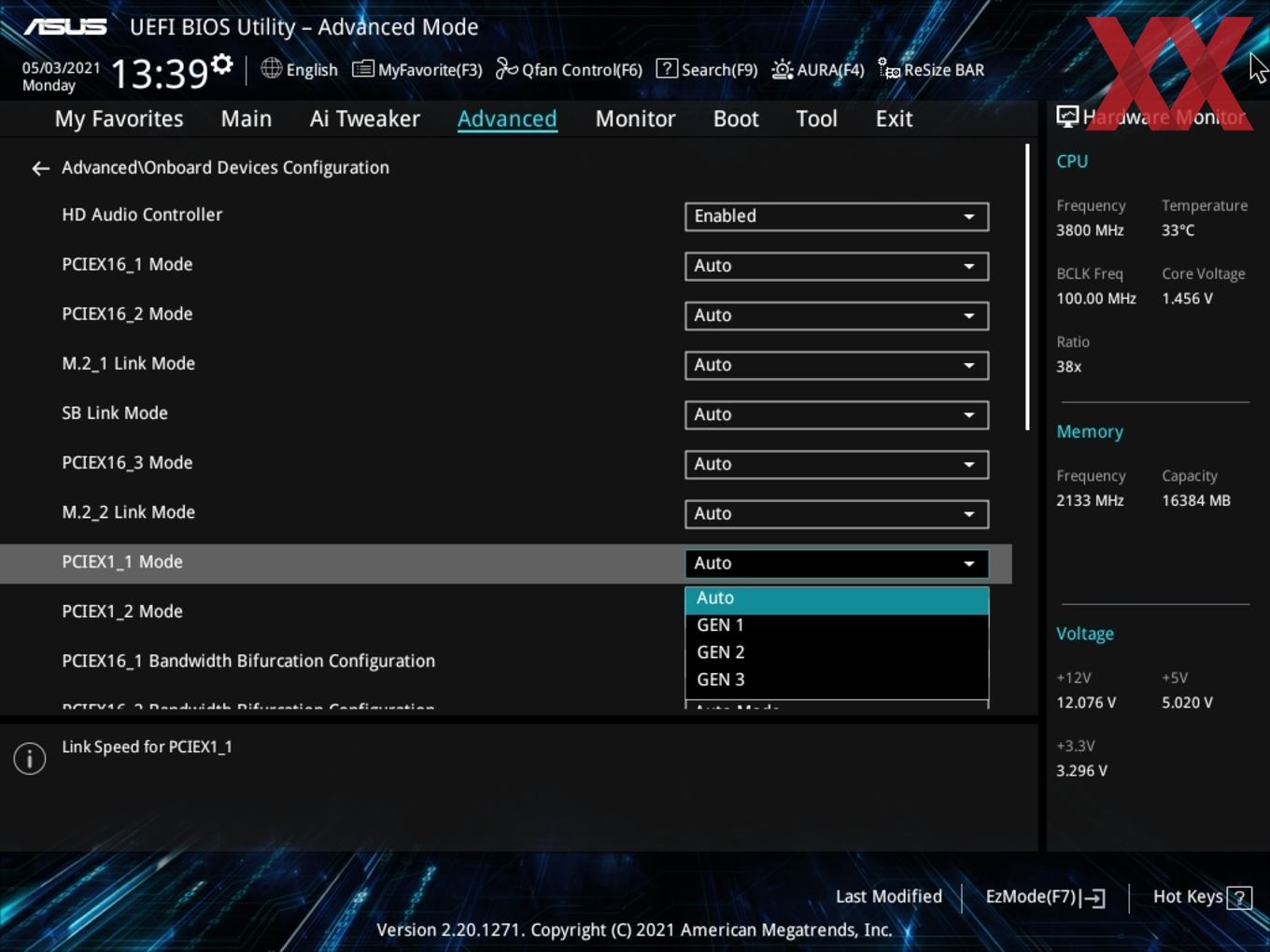Screen dimensions: 1270x952
Task: Open the Ai Tweaker tab
Action: point(365,119)
